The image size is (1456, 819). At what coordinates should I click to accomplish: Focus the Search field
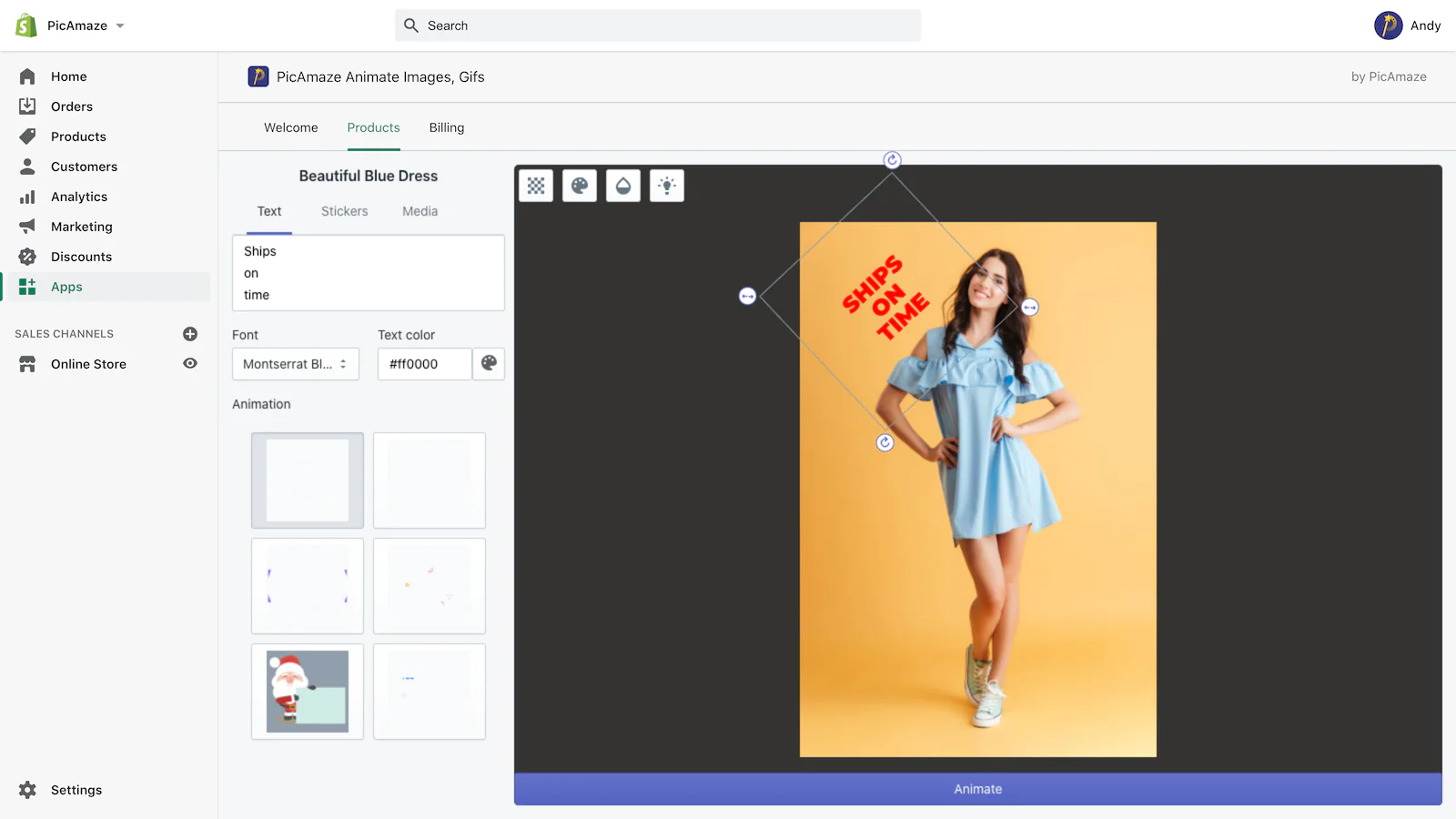[658, 25]
